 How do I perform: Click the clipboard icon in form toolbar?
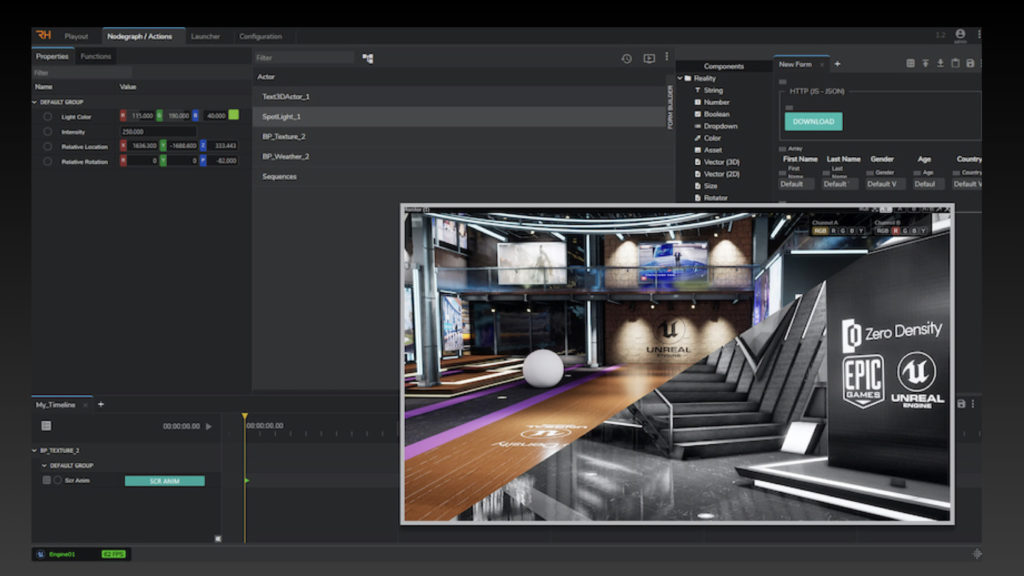pyautogui.click(x=955, y=64)
